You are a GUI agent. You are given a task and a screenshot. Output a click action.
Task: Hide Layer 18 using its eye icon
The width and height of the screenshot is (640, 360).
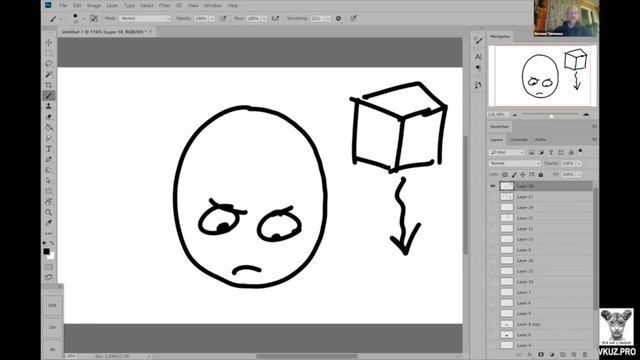[x=493, y=186]
